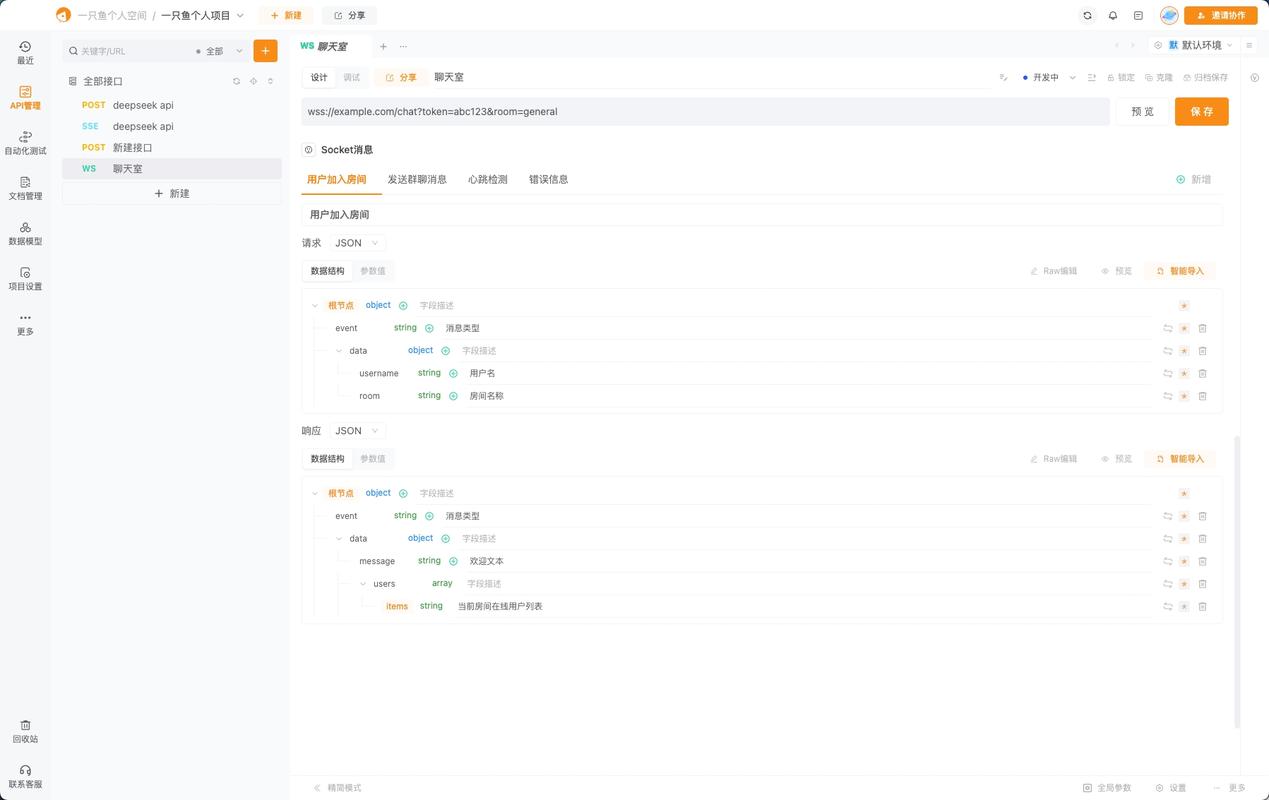This screenshot has height=800, width=1269.
Task: Open 数据模型 in the sidebar
Action: tap(25, 233)
